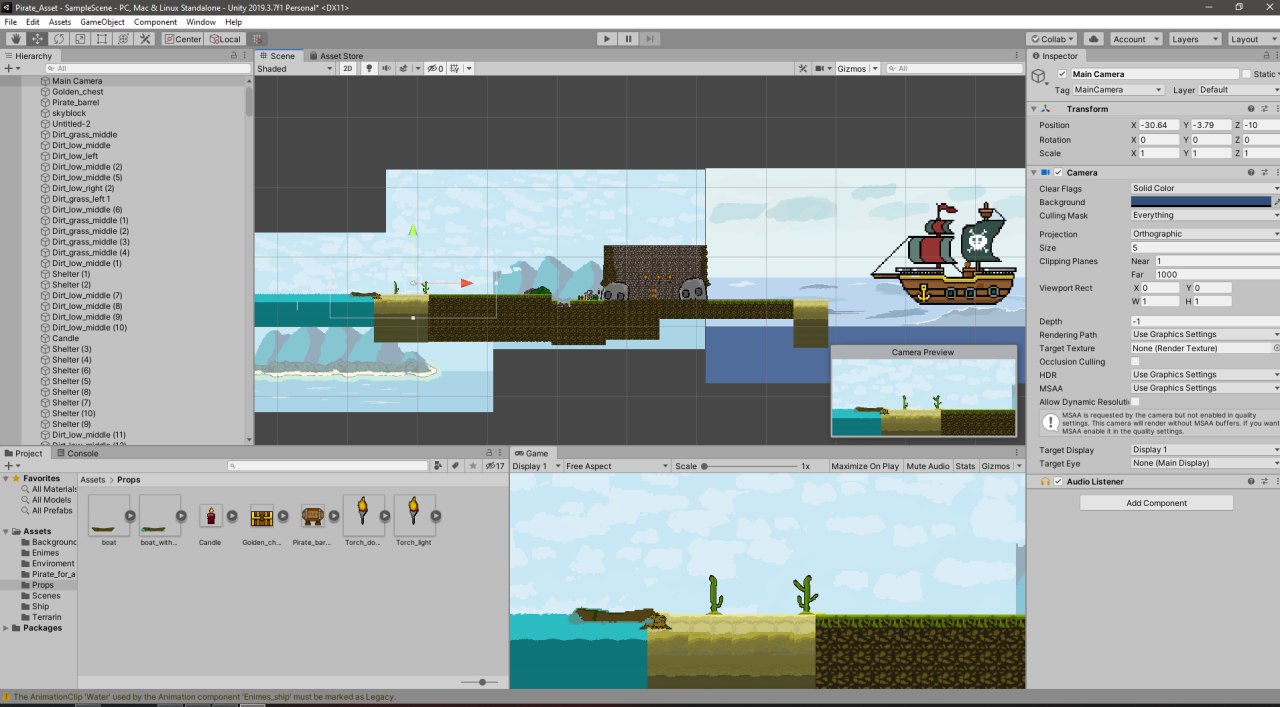Image resolution: width=1280 pixels, height=707 pixels.
Task: Select the Transform combined tool
Action: pos(123,39)
